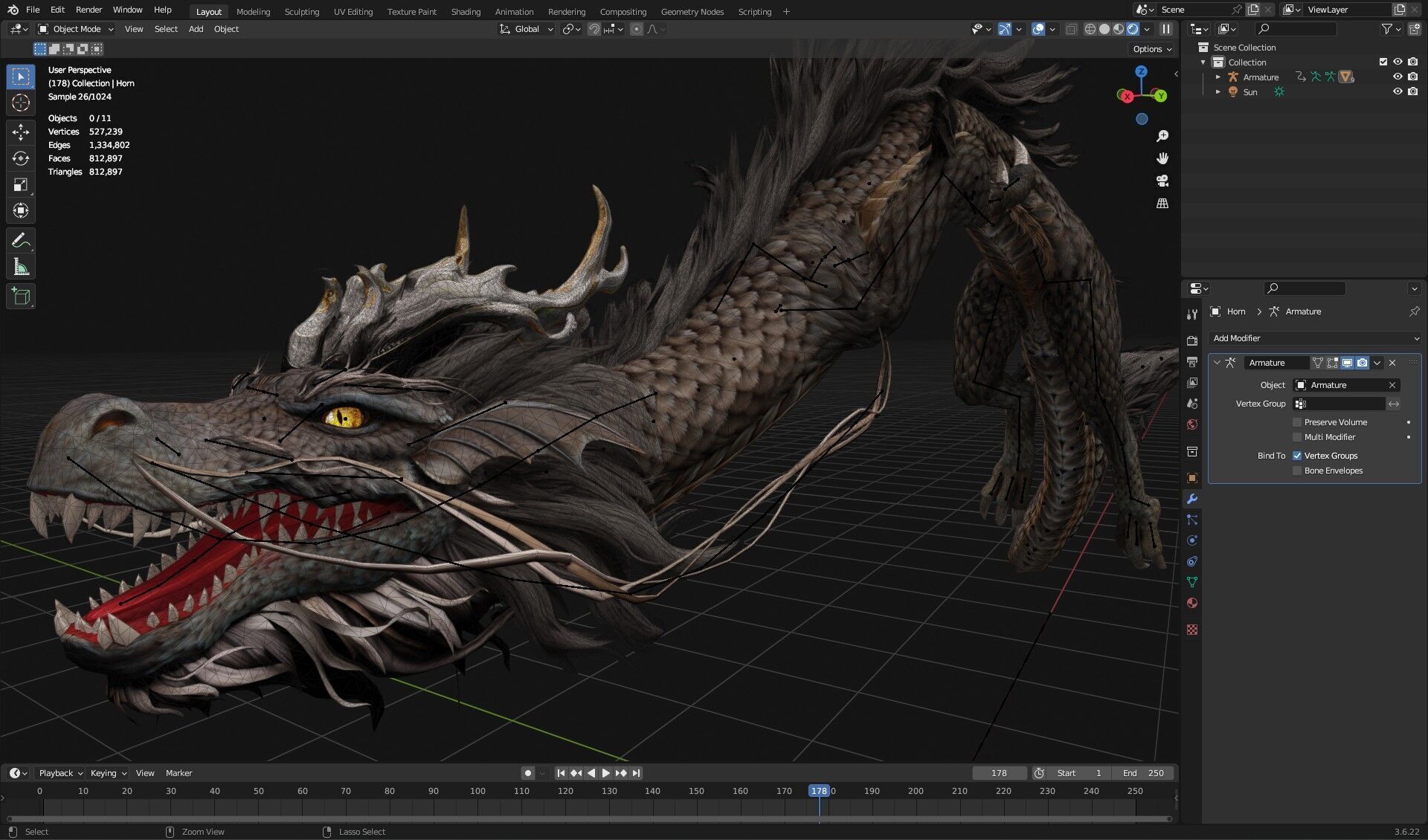Toggle camera view icon

tap(1162, 181)
